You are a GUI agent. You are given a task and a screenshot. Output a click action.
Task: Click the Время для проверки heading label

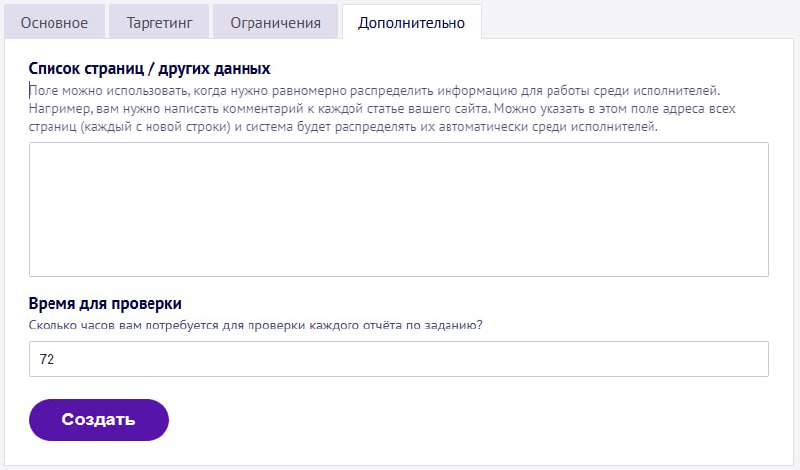point(105,303)
